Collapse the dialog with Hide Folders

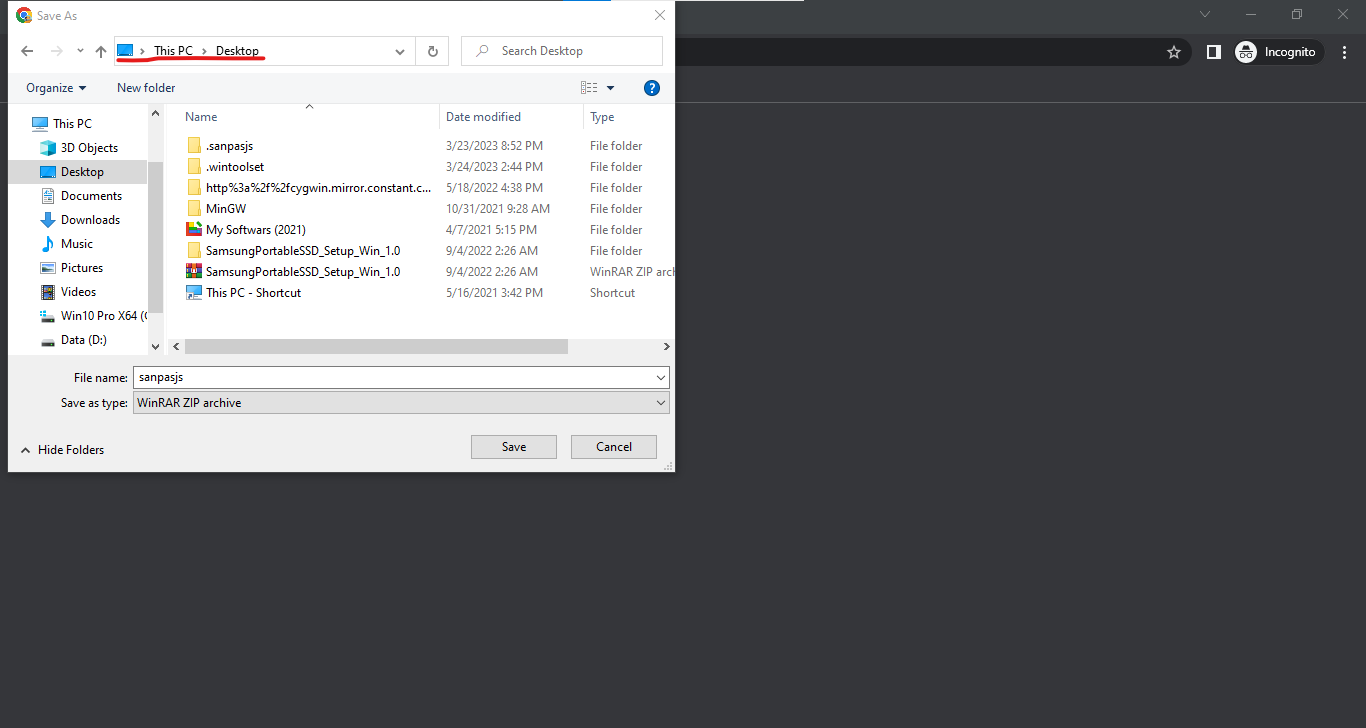(x=62, y=450)
